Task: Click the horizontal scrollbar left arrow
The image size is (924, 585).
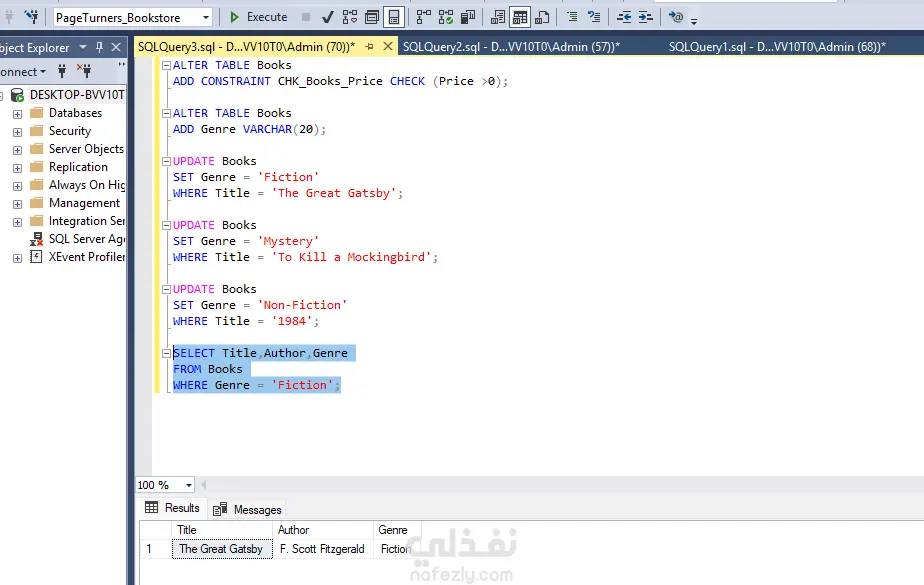Action: [x=203, y=485]
